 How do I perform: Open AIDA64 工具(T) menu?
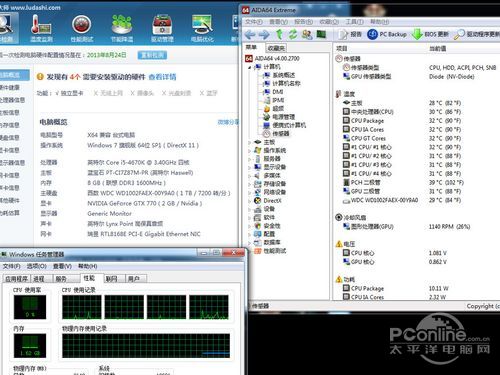coord(354,22)
